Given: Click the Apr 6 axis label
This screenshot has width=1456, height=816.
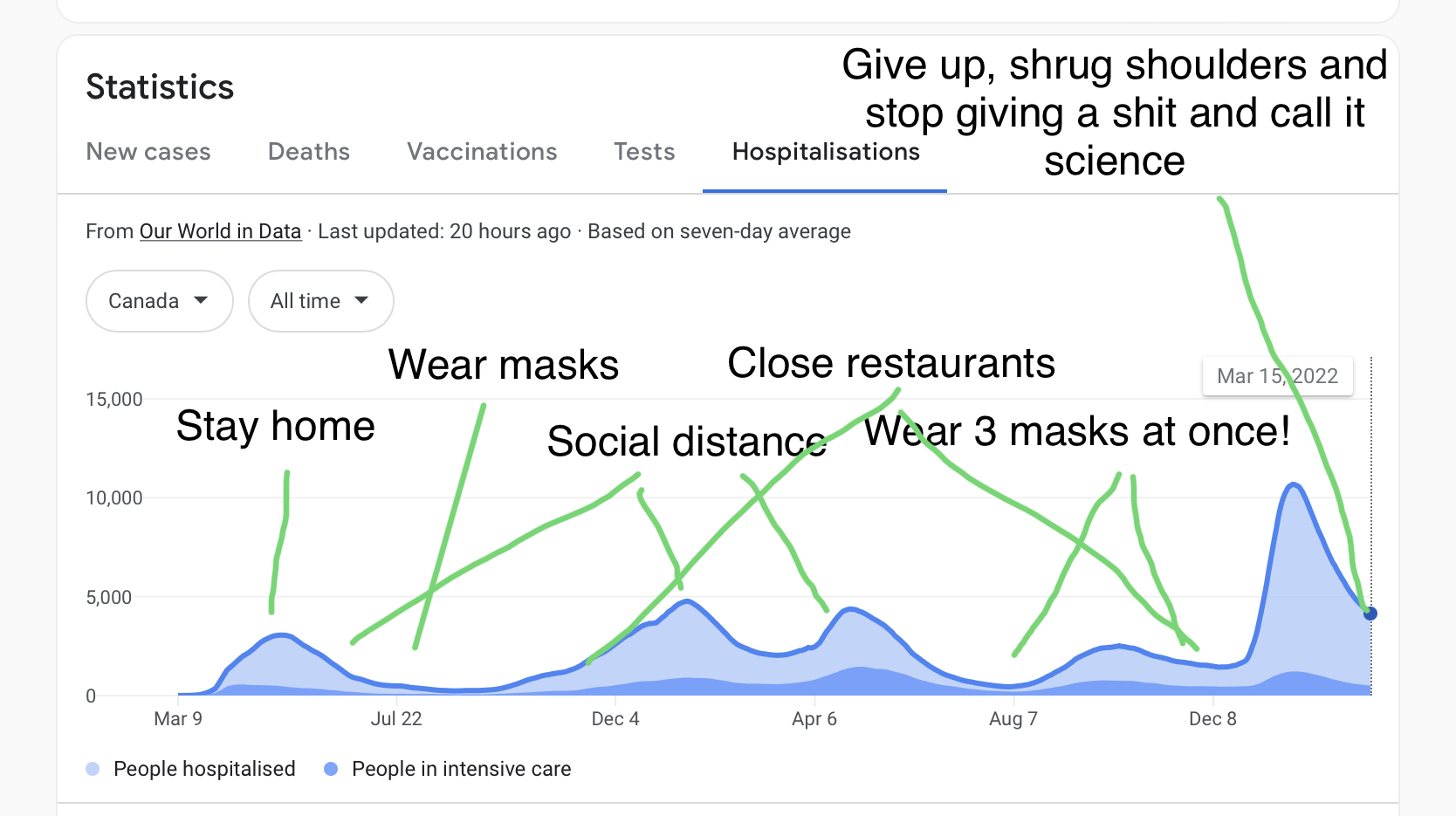Looking at the screenshot, I should tap(814, 719).
